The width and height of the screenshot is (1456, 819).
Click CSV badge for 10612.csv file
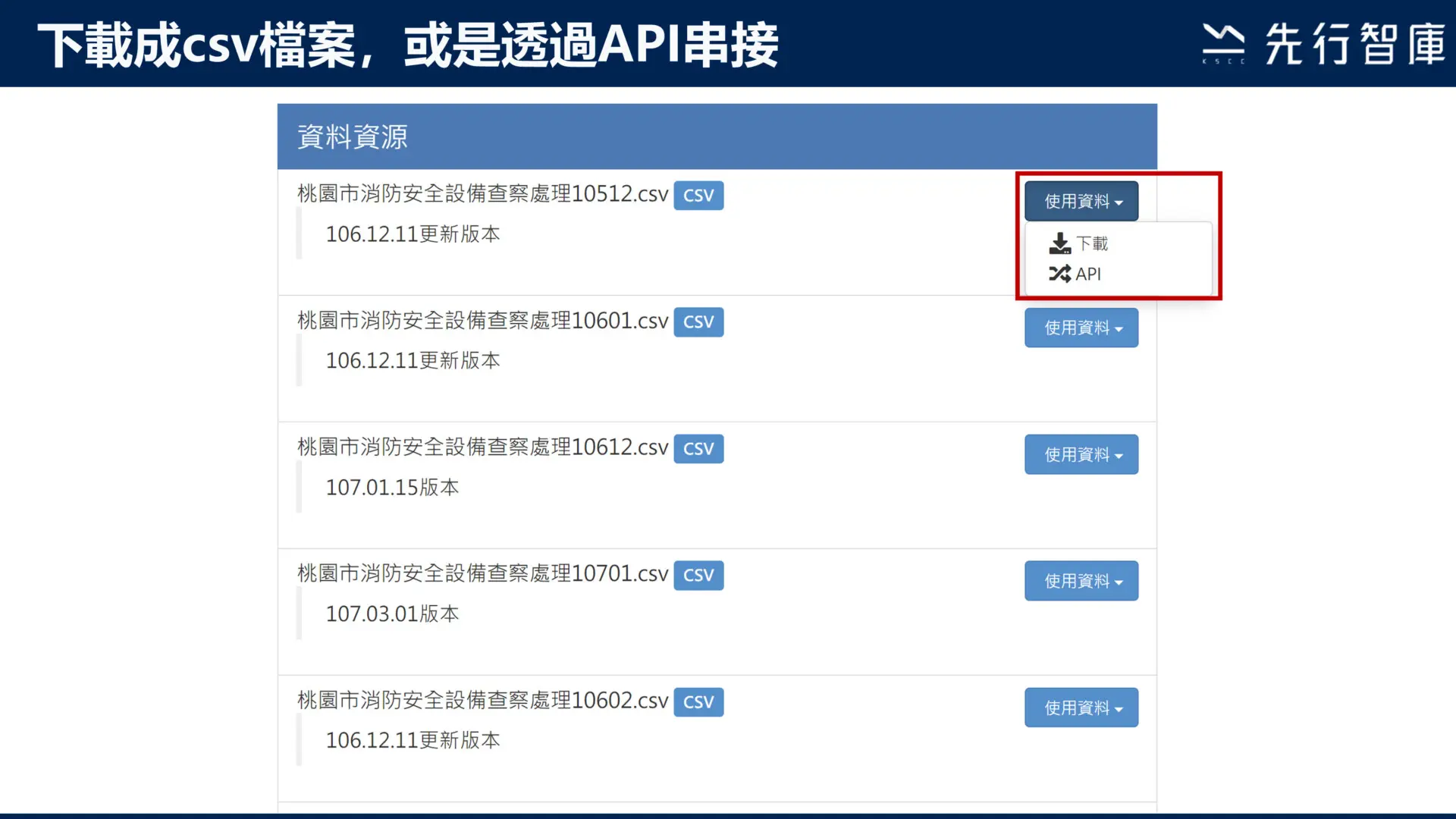[698, 448]
